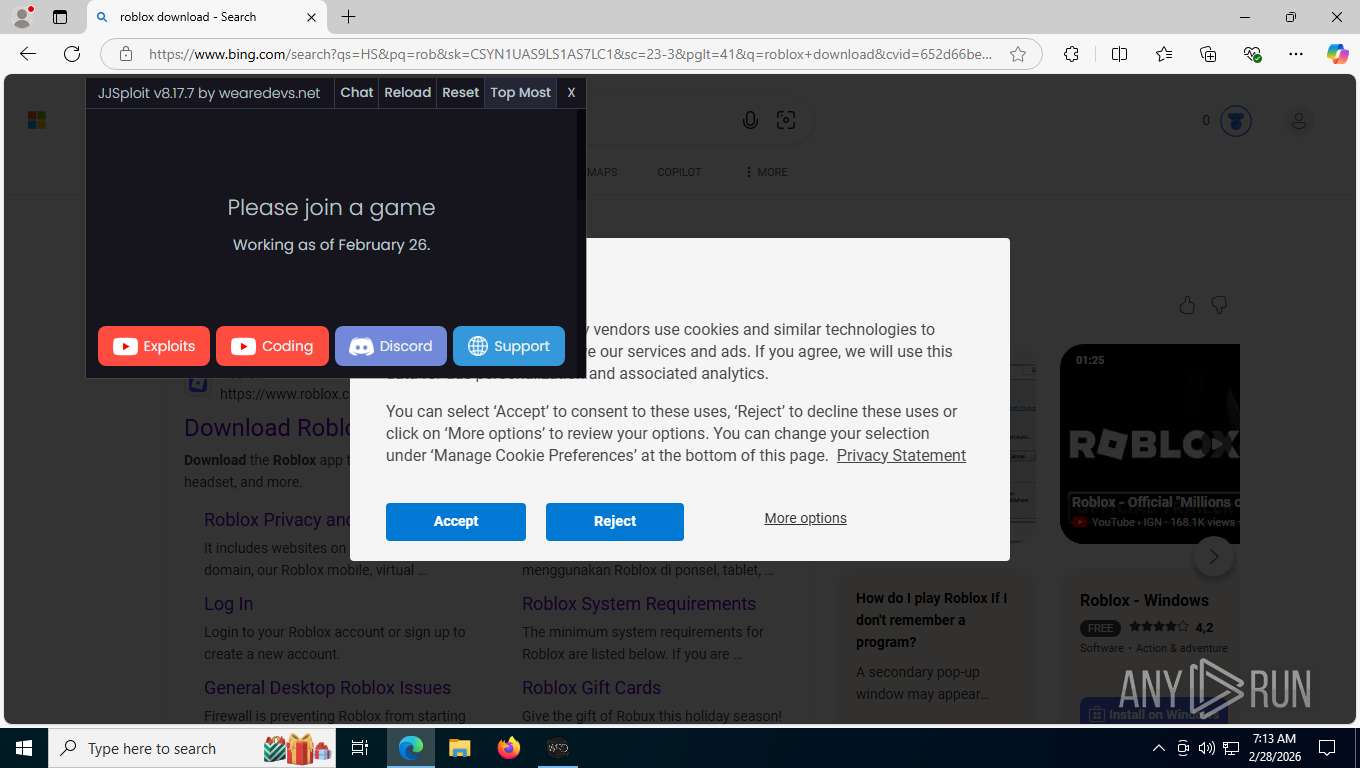
Task: Select Reload in the JJSploit title bar
Action: pyautogui.click(x=408, y=93)
